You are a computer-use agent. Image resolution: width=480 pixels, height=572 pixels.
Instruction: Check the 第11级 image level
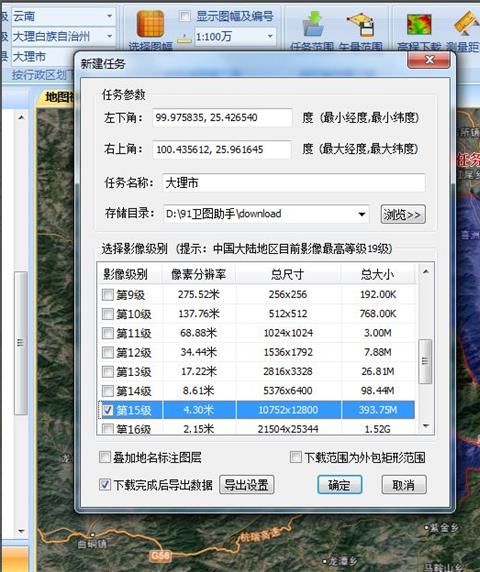[x=108, y=333]
